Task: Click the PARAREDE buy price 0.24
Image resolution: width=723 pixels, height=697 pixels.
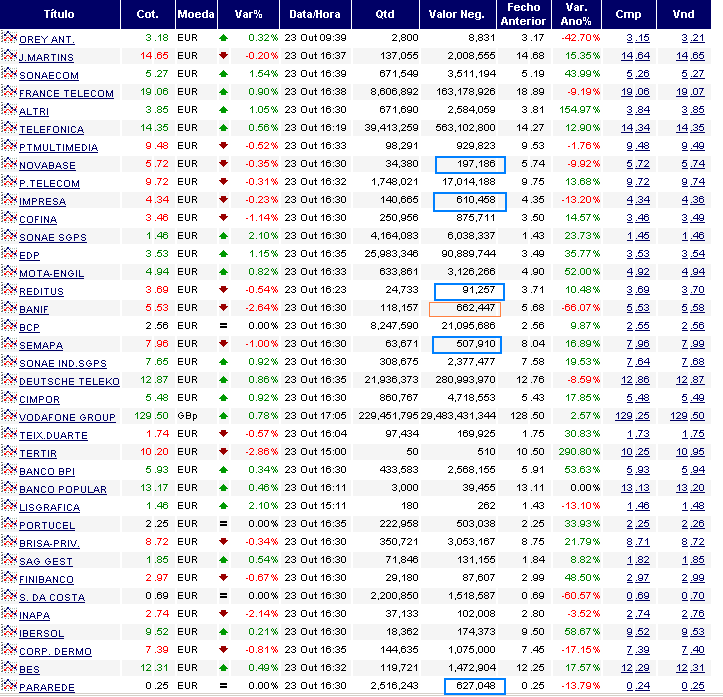Action: pyautogui.click(x=638, y=686)
